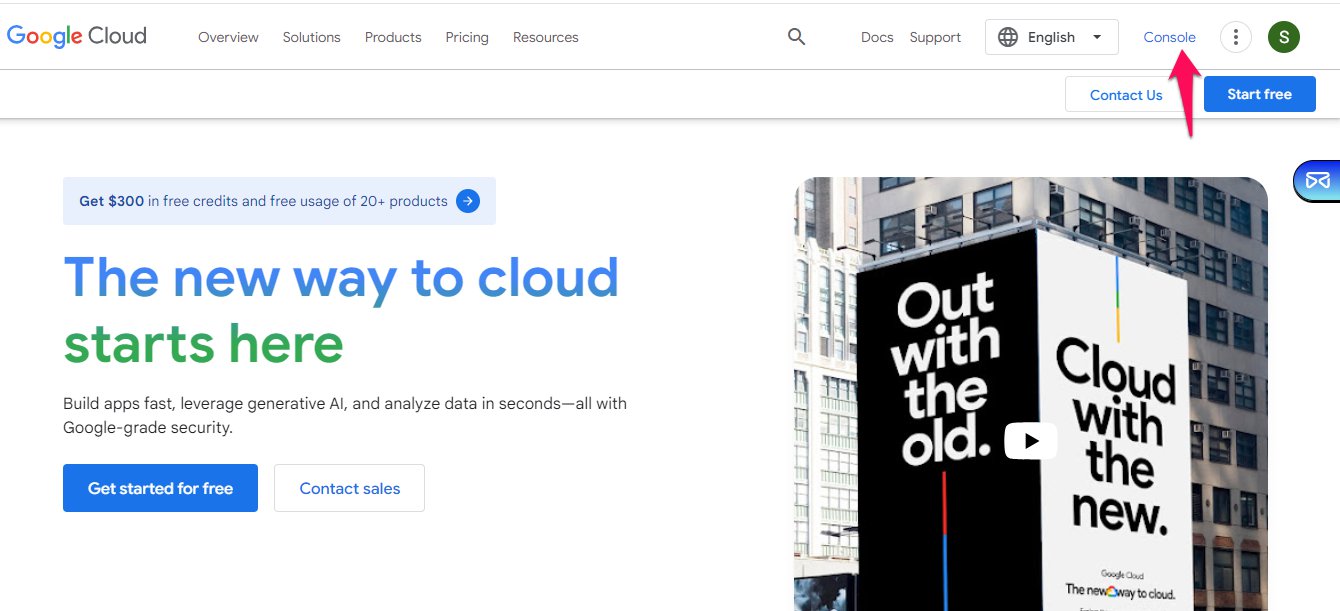1340x611 pixels.
Task: Open the three-dot options menu
Action: (1235, 36)
